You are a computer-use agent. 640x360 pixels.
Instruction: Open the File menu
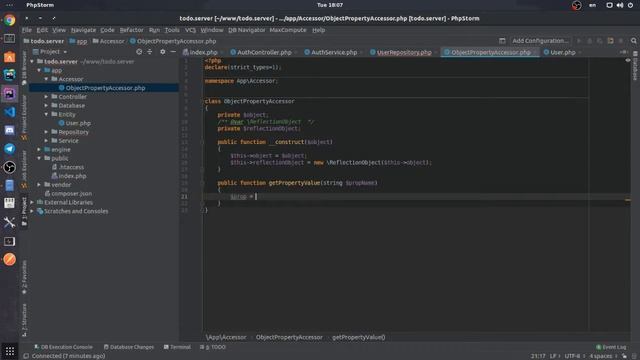click(27, 30)
